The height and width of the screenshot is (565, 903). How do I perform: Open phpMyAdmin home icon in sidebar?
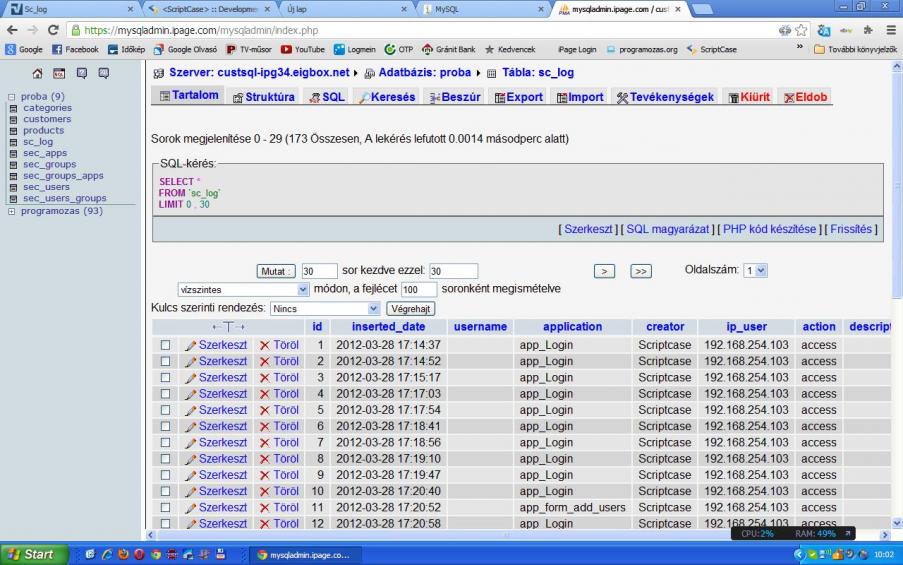[37, 73]
